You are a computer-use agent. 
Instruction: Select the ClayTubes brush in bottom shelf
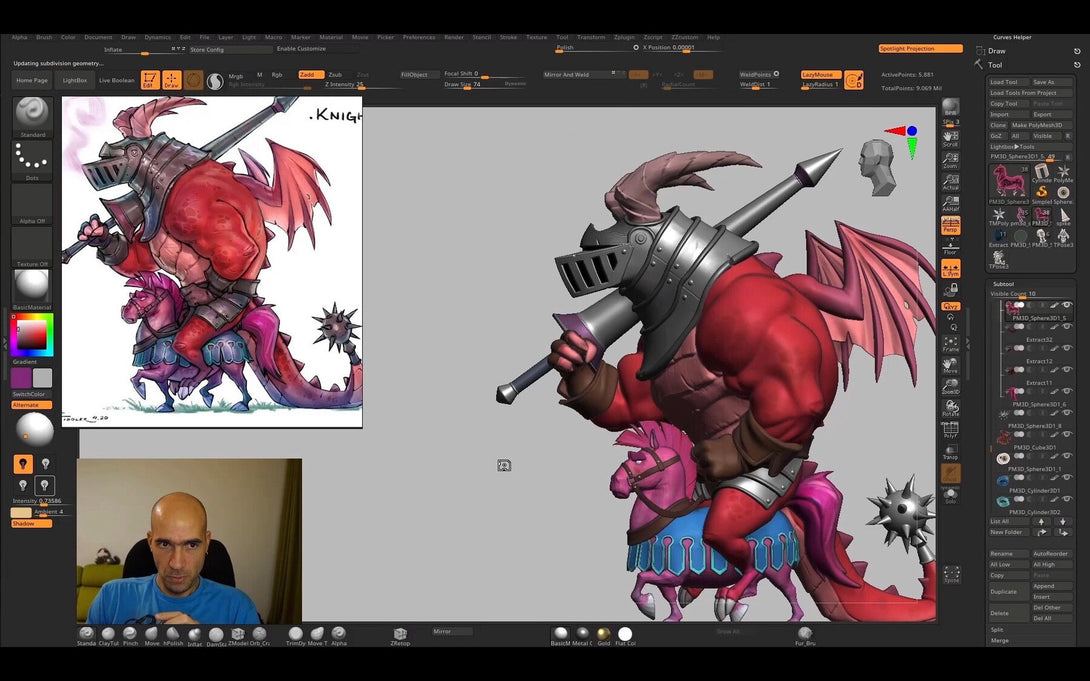coord(108,636)
